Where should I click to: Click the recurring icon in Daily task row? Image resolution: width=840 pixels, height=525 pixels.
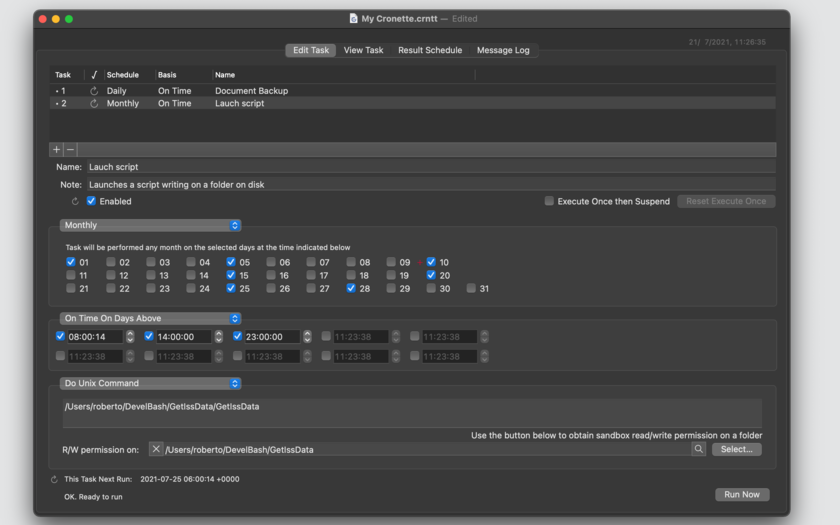point(94,91)
